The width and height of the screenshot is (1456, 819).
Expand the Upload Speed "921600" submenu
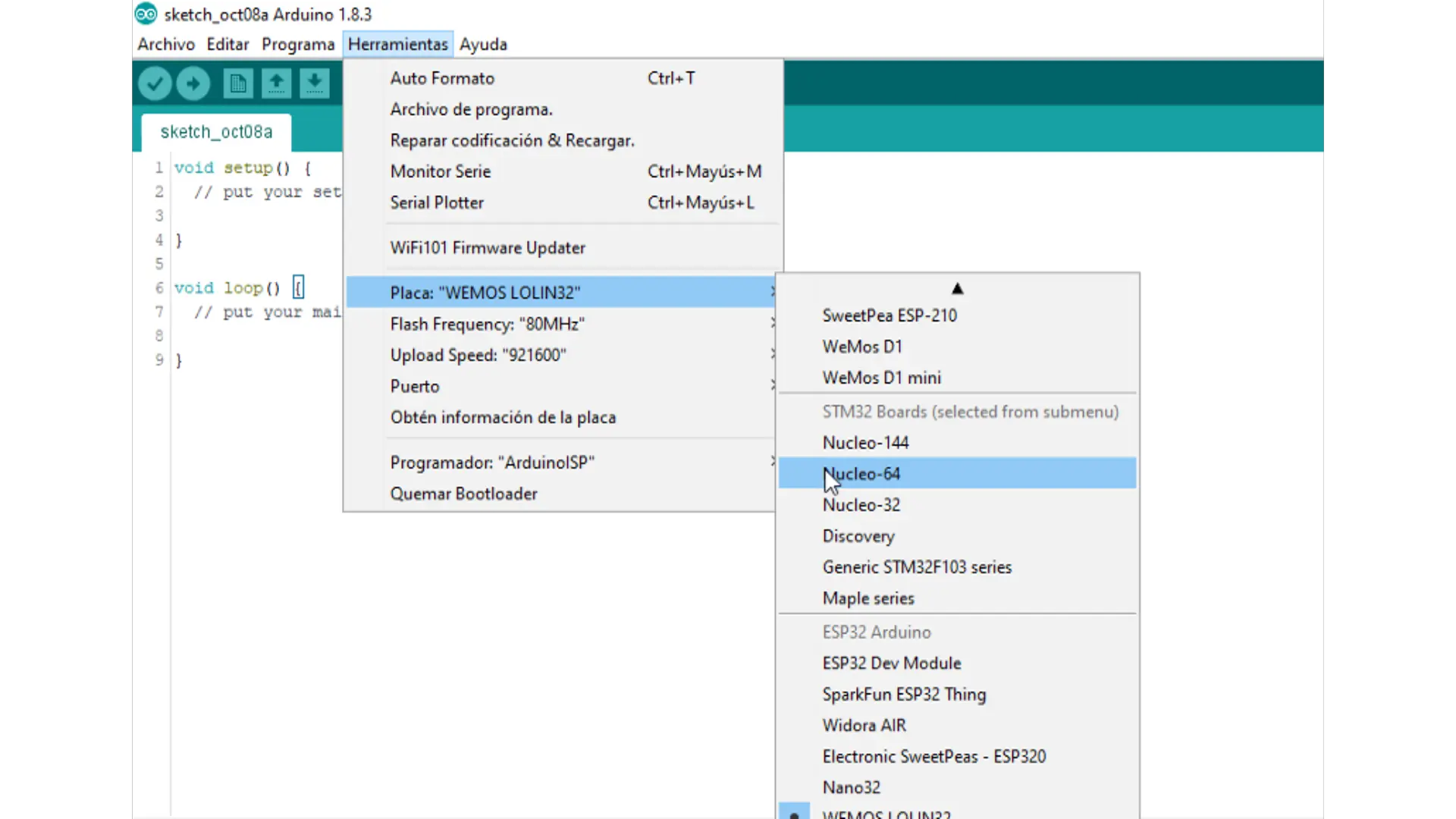tap(561, 355)
